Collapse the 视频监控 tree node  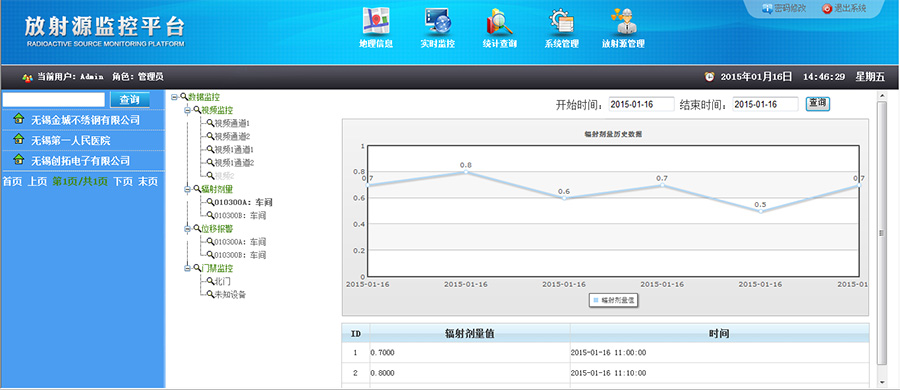187,110
